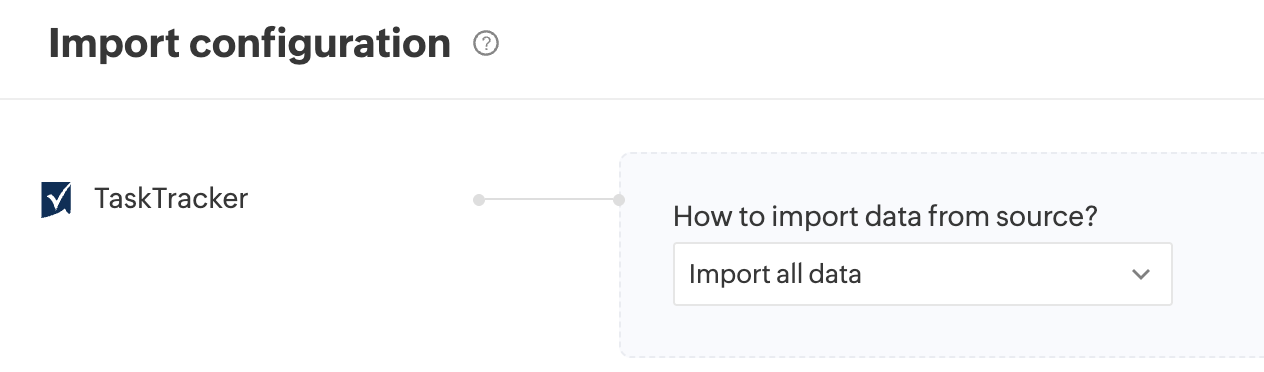This screenshot has height=372, width=1264.
Task: Click the TaskTracker checkmark logo icon
Action: pyautogui.click(x=57, y=199)
